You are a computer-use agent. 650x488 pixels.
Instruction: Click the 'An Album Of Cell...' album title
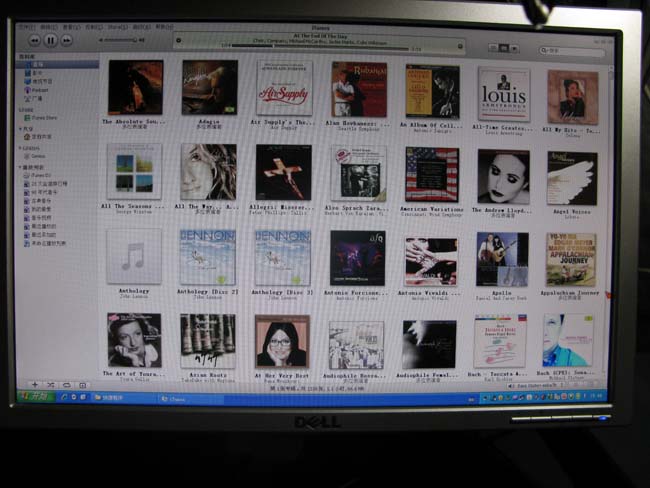click(431, 125)
